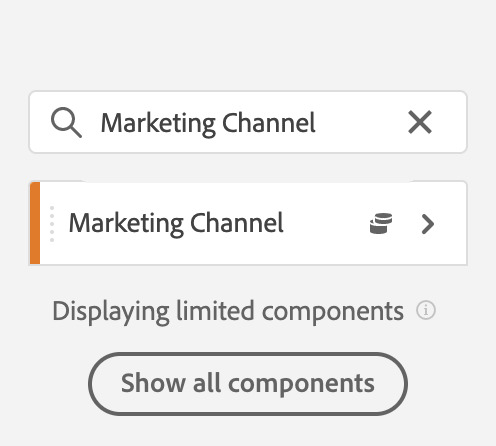Click the search lens inside the search box

[66, 122]
